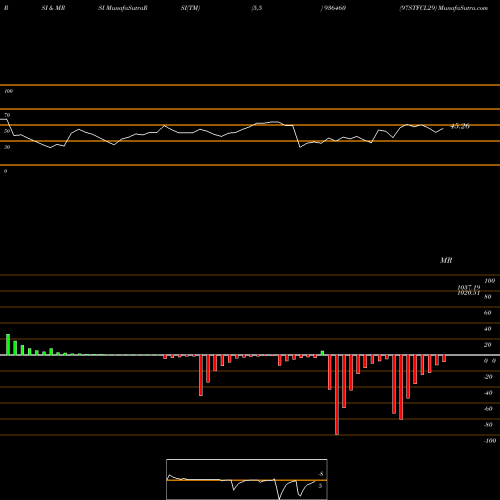
Task: Click the 80 axis label in MR panel
Action: tap(488, 297)
